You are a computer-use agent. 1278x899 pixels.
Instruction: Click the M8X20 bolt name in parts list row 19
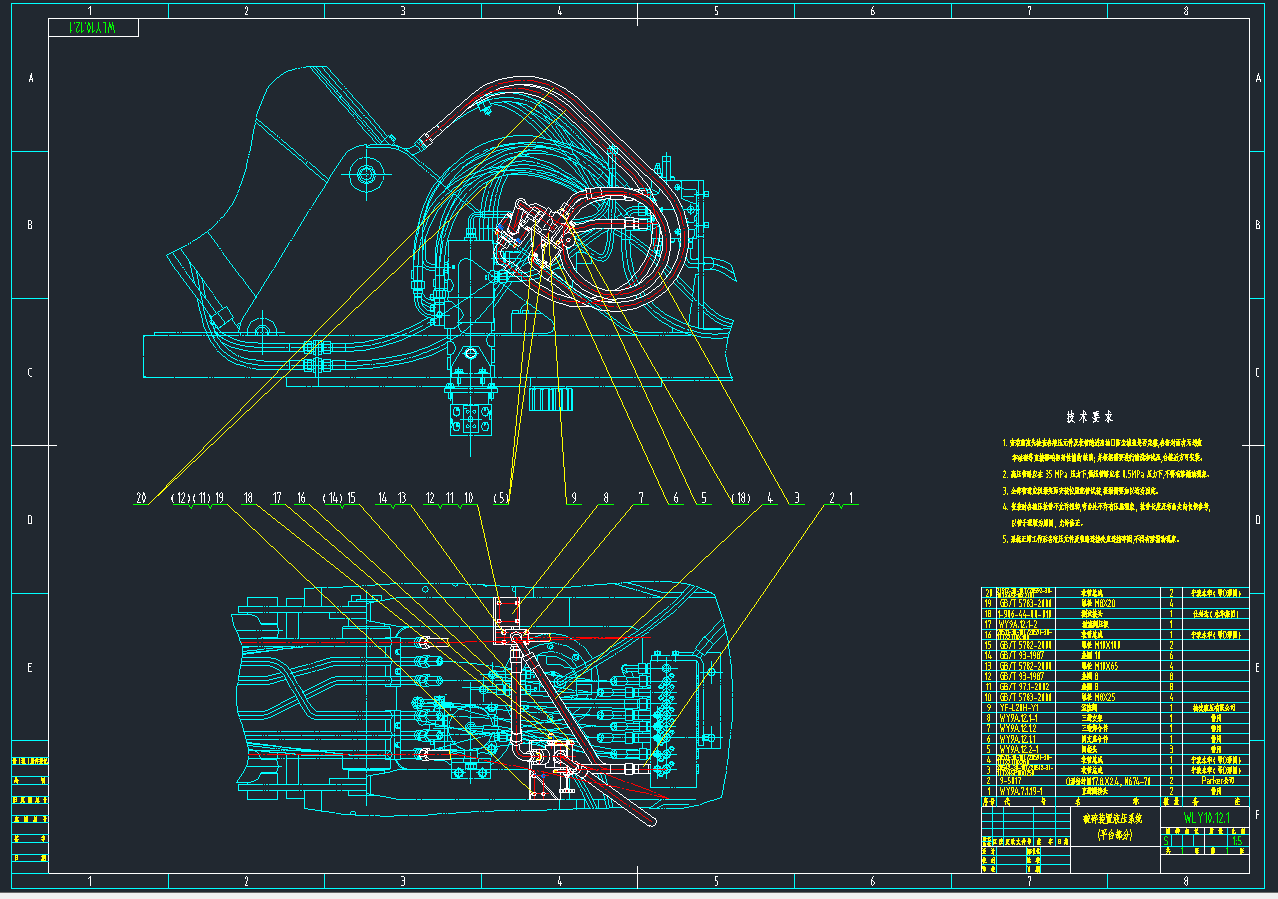pyautogui.click(x=1098, y=603)
